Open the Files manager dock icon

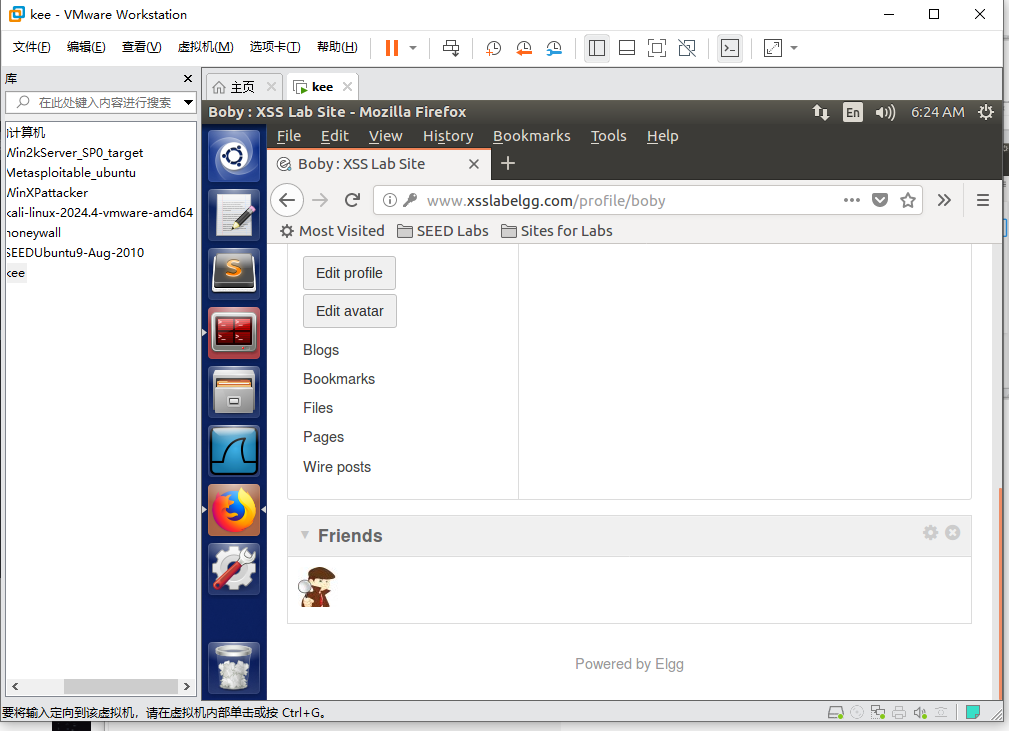234,392
